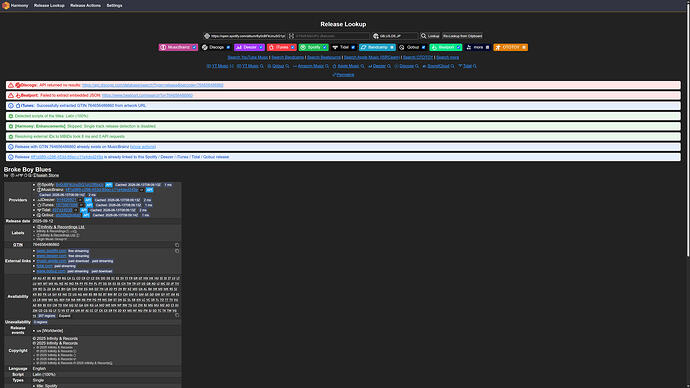Image resolution: width=690 pixels, height=388 pixels.
Task: Click the provider URL input field
Action: 248,36
